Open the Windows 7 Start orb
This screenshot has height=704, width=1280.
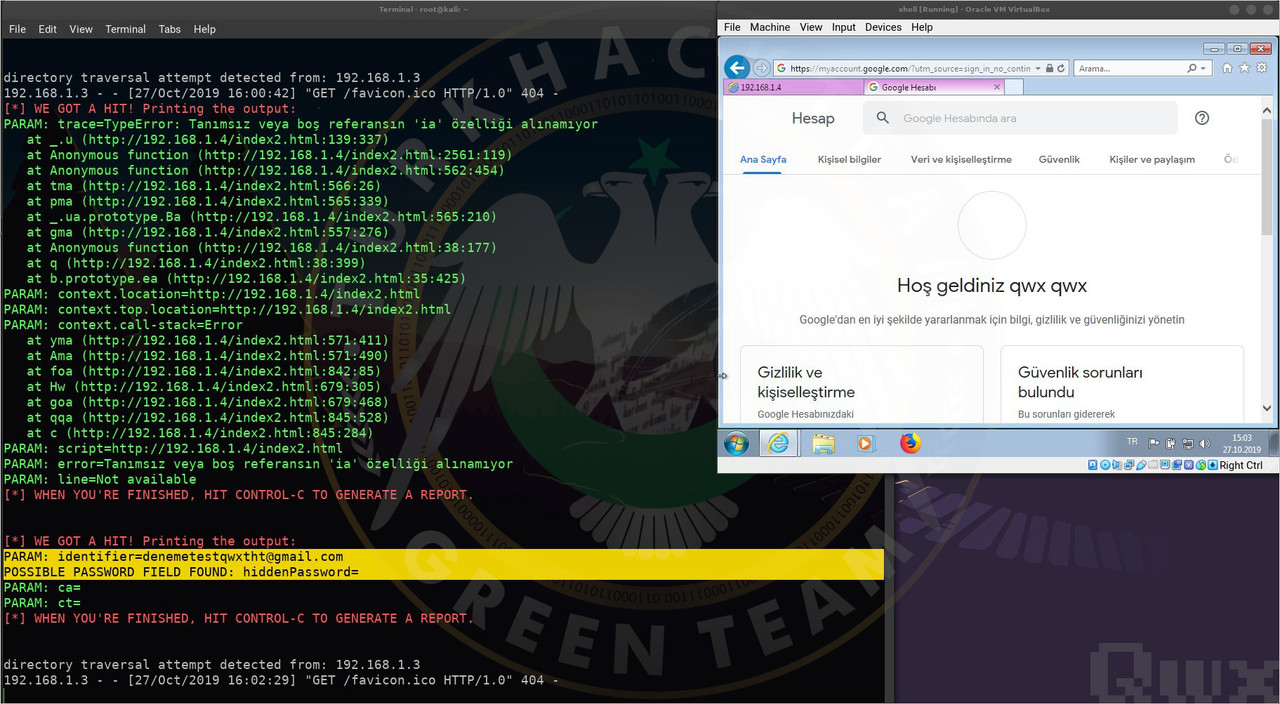[x=736, y=443]
